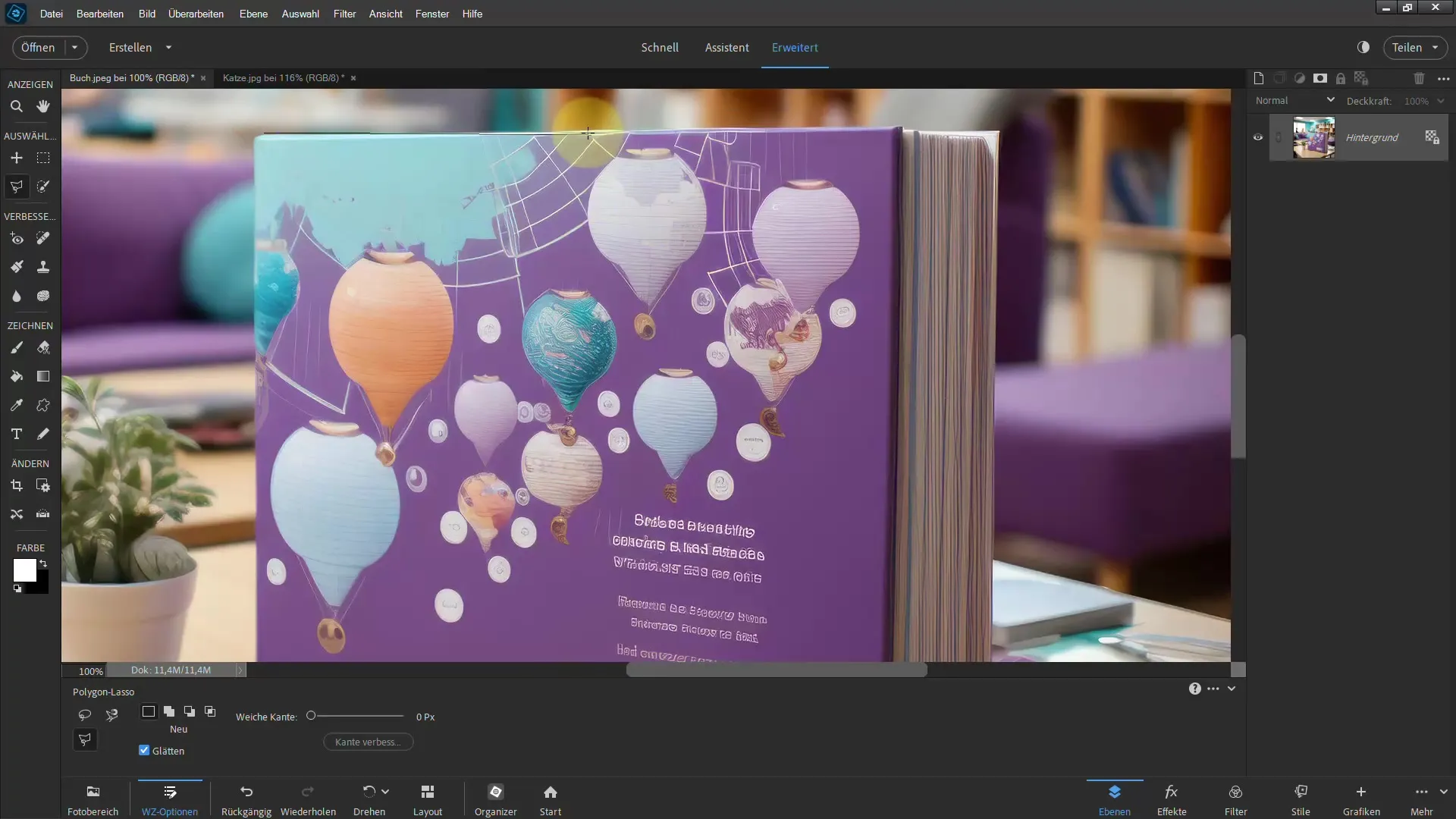Choose add to selection mode
The image size is (1456, 819).
pyautogui.click(x=169, y=711)
